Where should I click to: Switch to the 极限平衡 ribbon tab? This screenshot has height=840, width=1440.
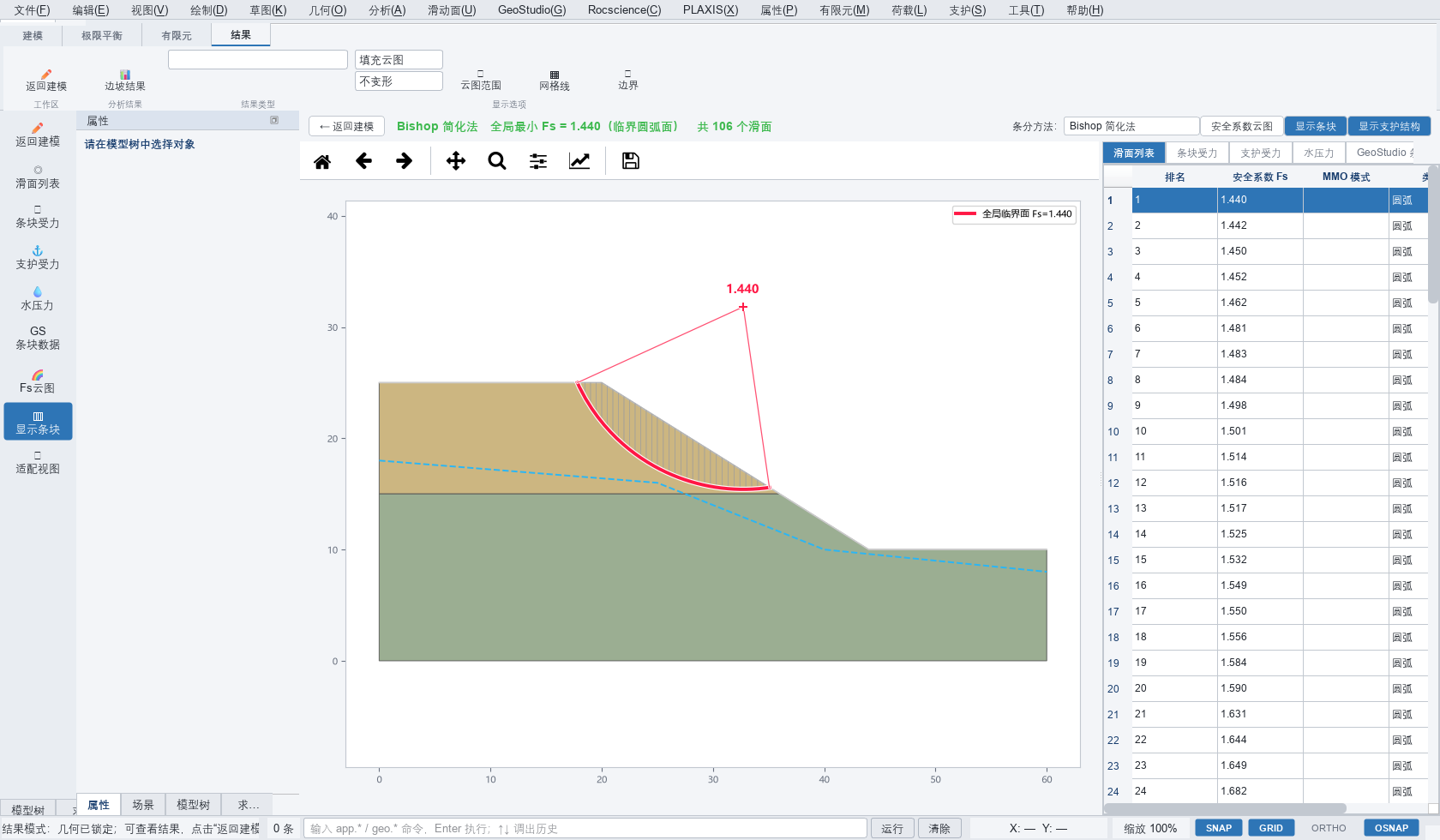102,35
